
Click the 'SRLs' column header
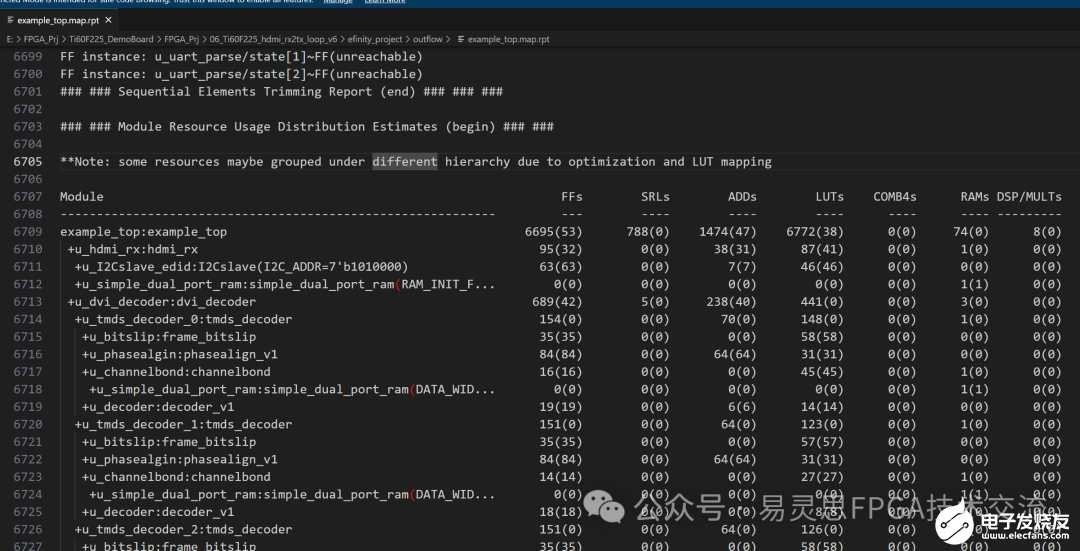coord(655,197)
